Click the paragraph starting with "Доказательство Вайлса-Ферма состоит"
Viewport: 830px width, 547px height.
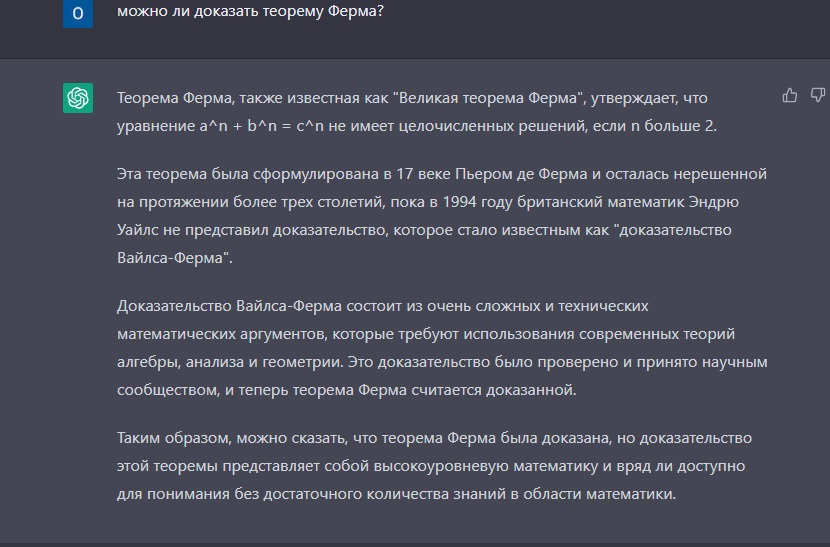tap(440, 347)
